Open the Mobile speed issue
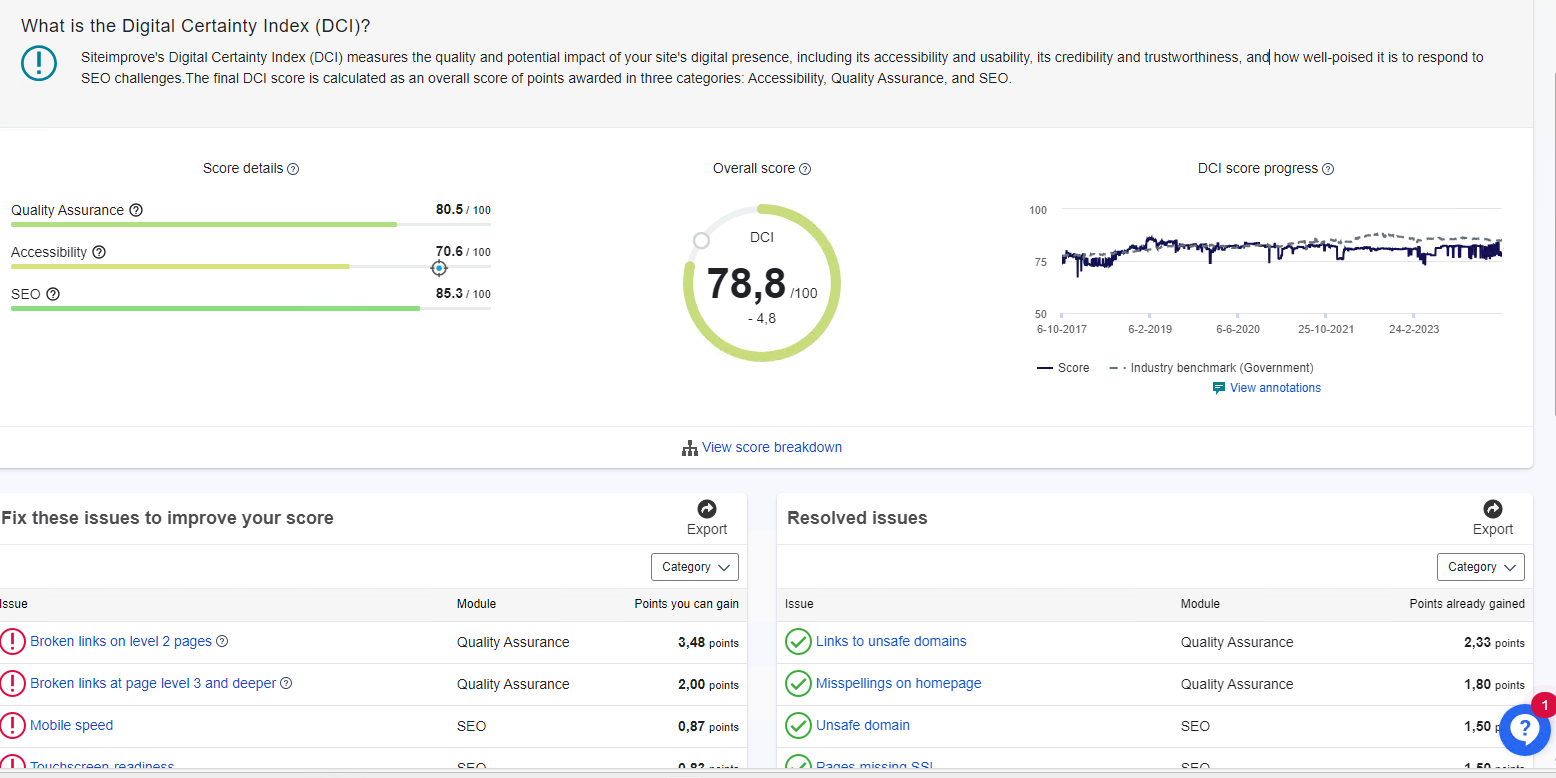1556x778 pixels. point(71,725)
